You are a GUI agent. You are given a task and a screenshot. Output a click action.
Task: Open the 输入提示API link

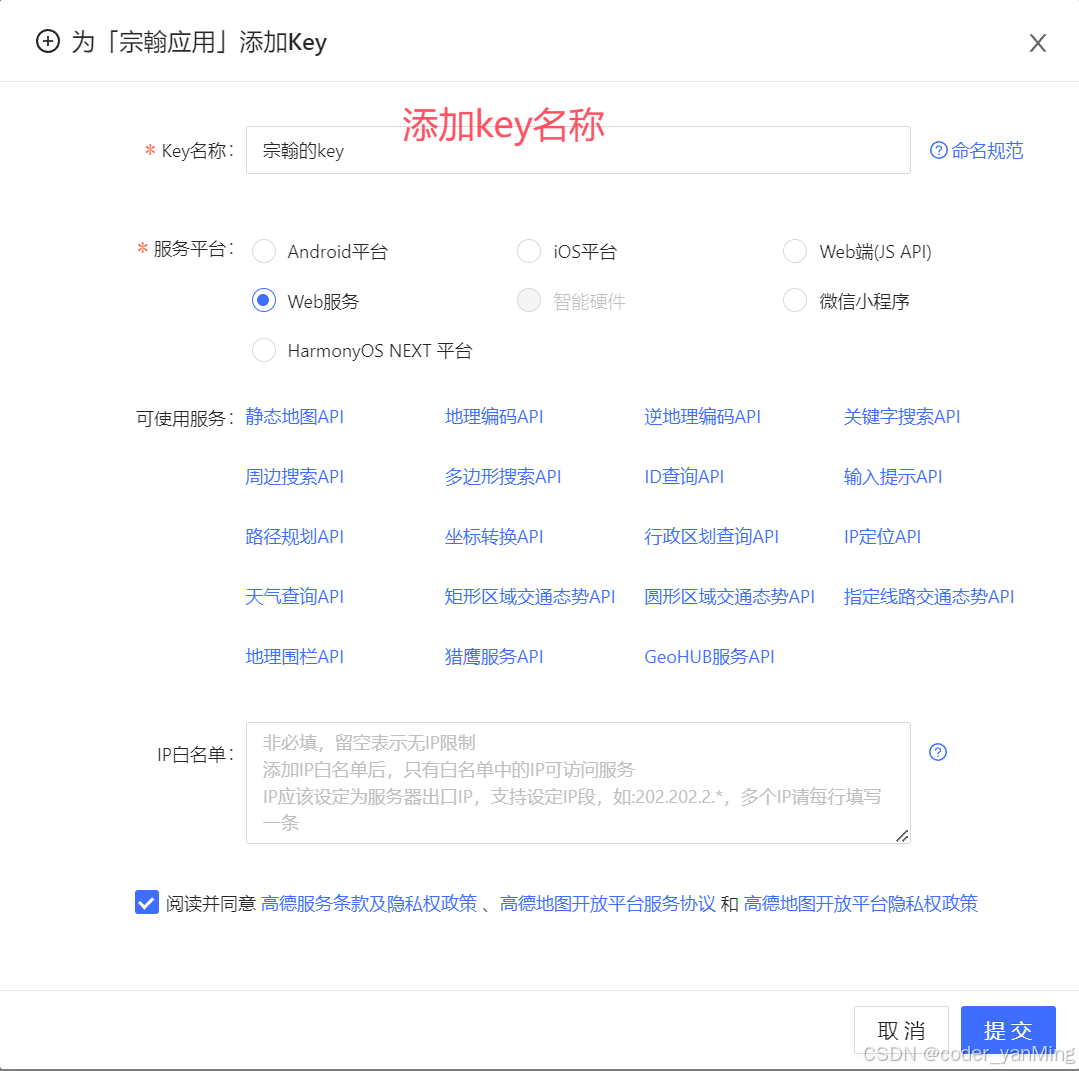(893, 476)
